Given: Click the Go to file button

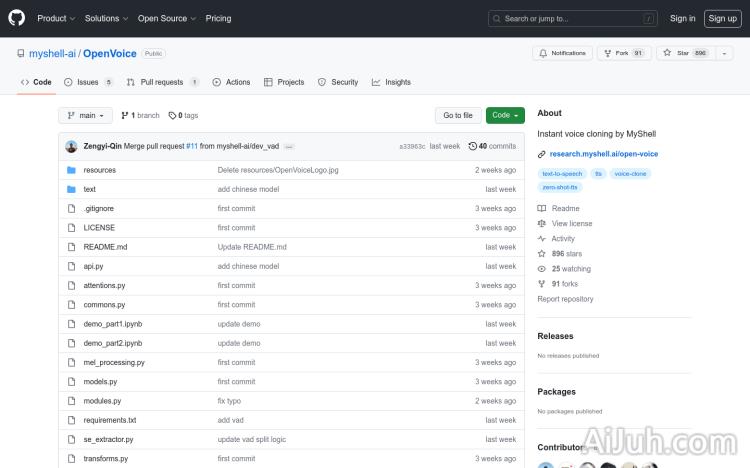Looking at the screenshot, I should (458, 115).
